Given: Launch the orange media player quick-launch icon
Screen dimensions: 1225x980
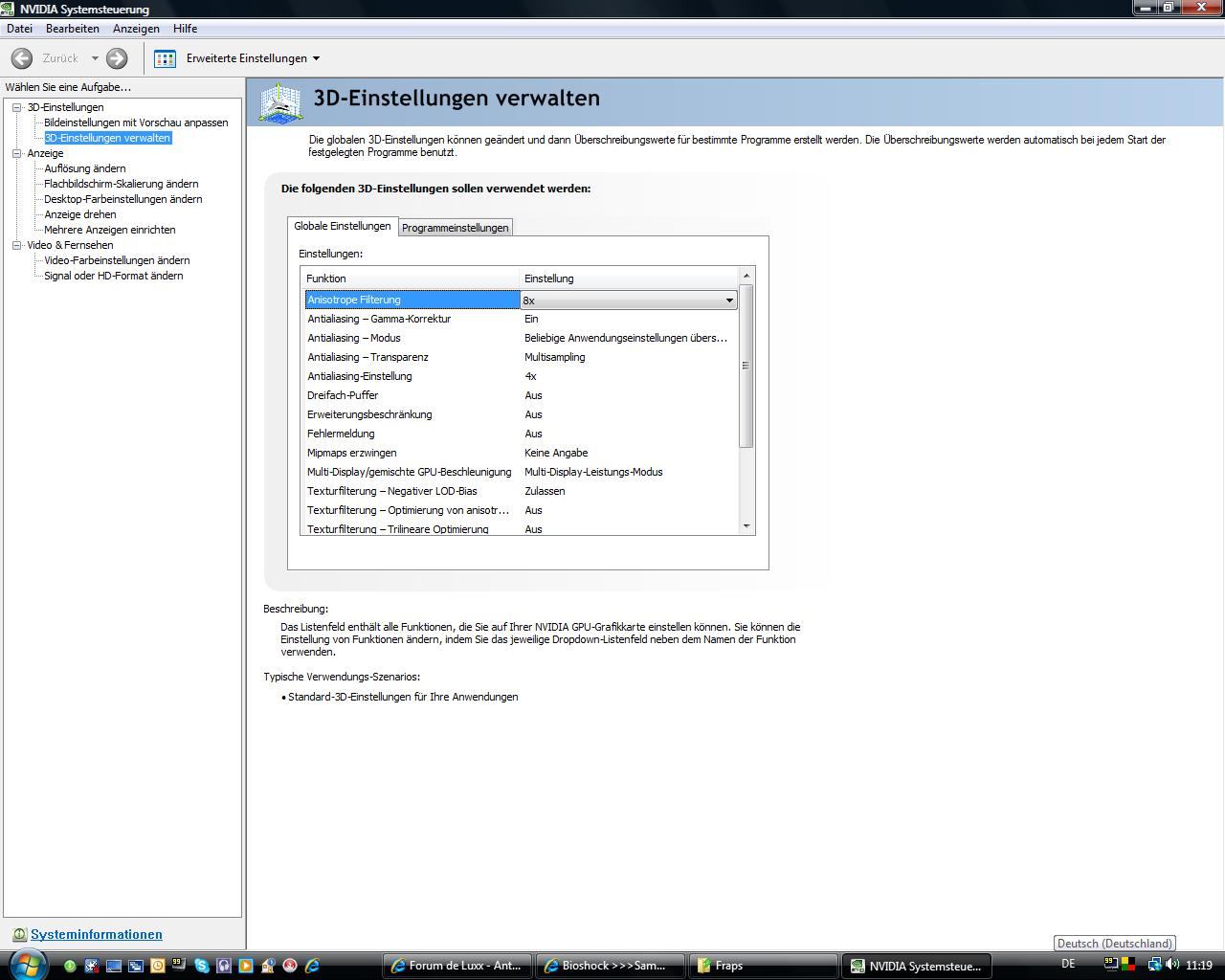Looking at the screenshot, I should 245,966.
